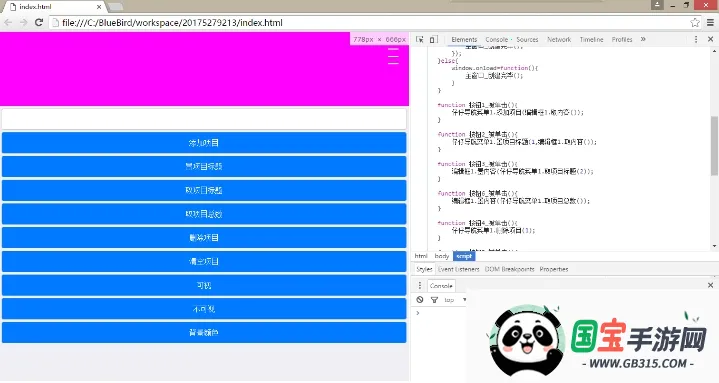The width and height of the screenshot is (719, 383).
Task: Click the 取项目标题 blue button
Action: coord(204,190)
